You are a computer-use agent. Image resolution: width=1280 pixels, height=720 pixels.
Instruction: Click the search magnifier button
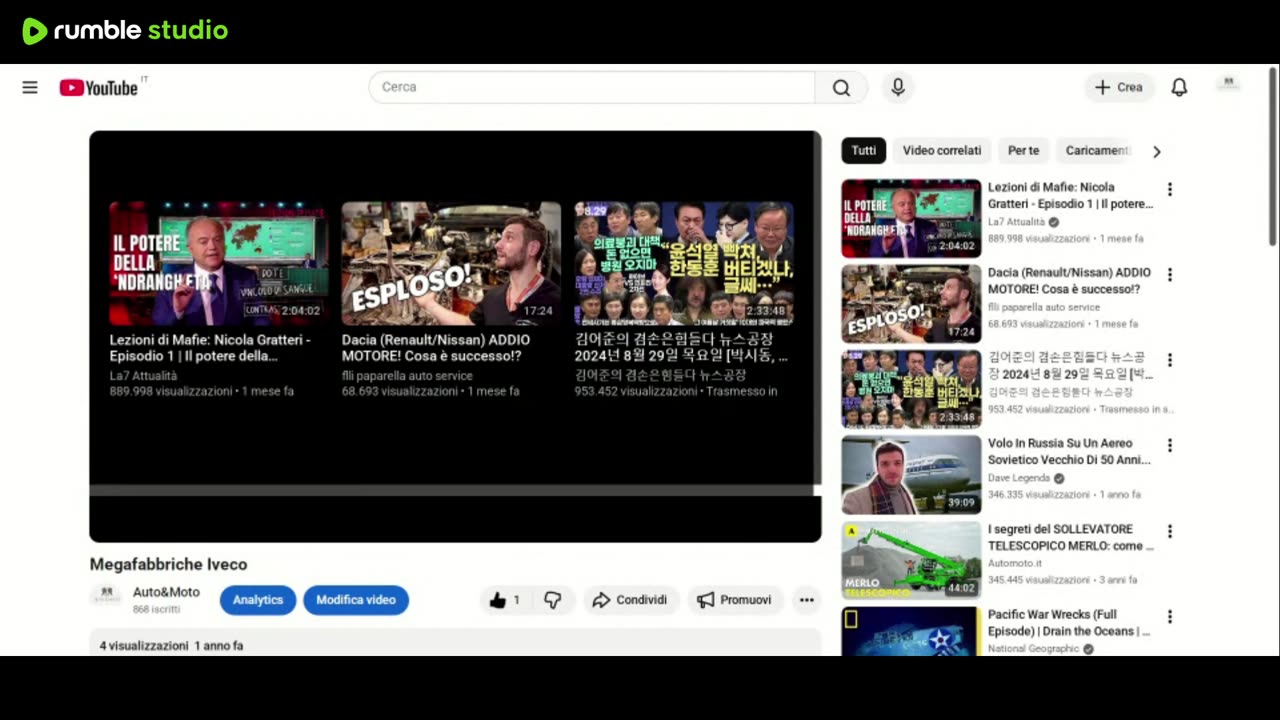[841, 87]
